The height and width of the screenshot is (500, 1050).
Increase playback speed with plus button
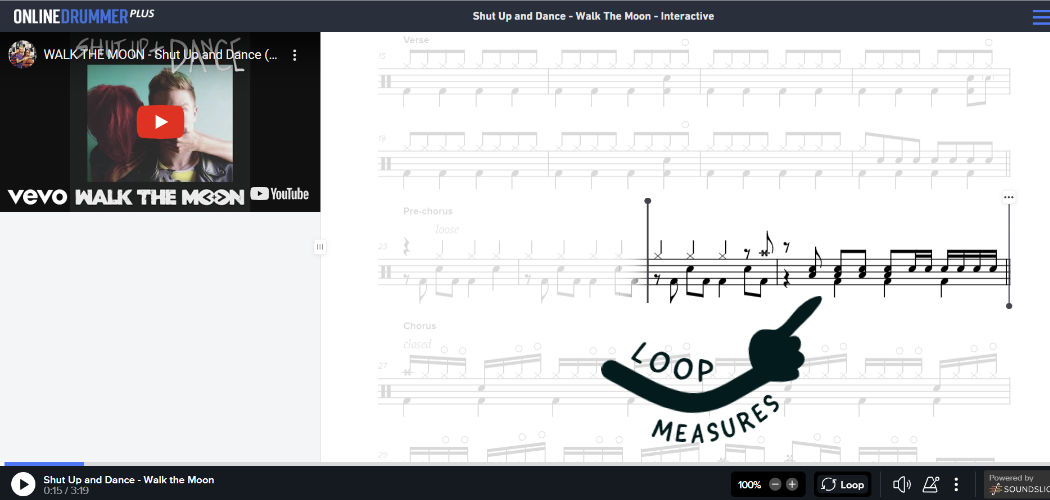click(792, 485)
